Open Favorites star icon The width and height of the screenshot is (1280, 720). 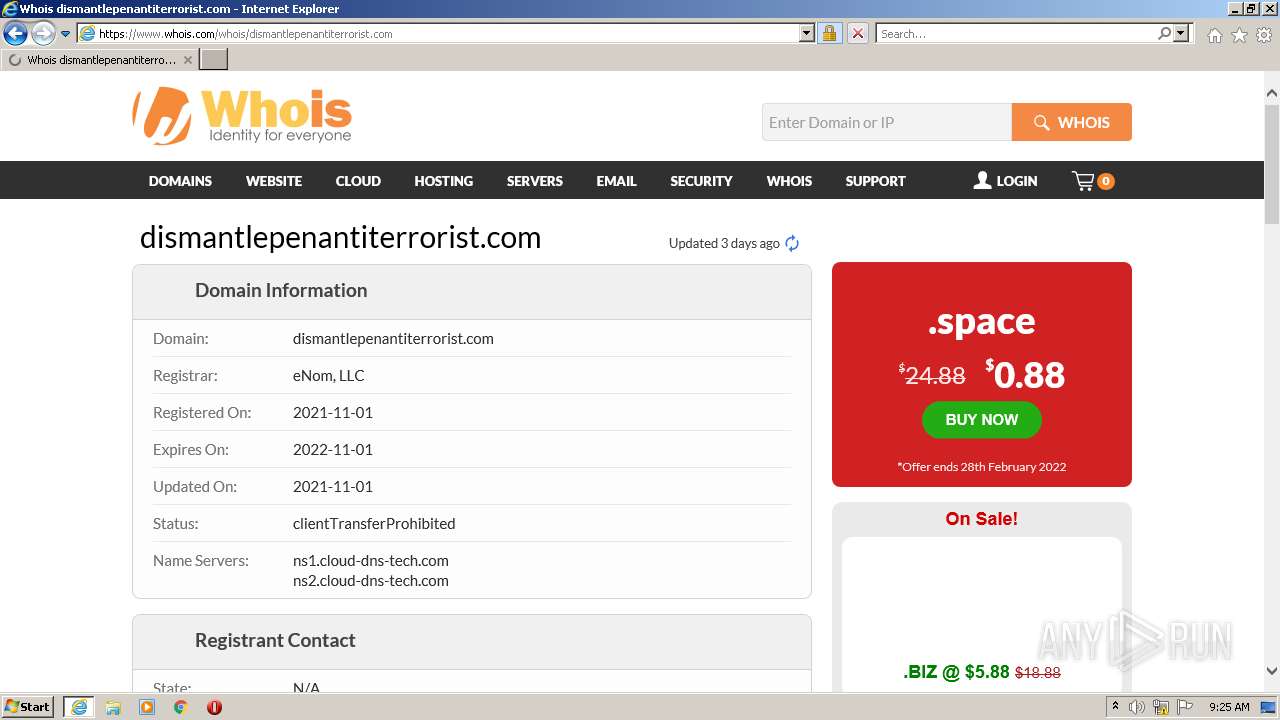coord(1239,35)
